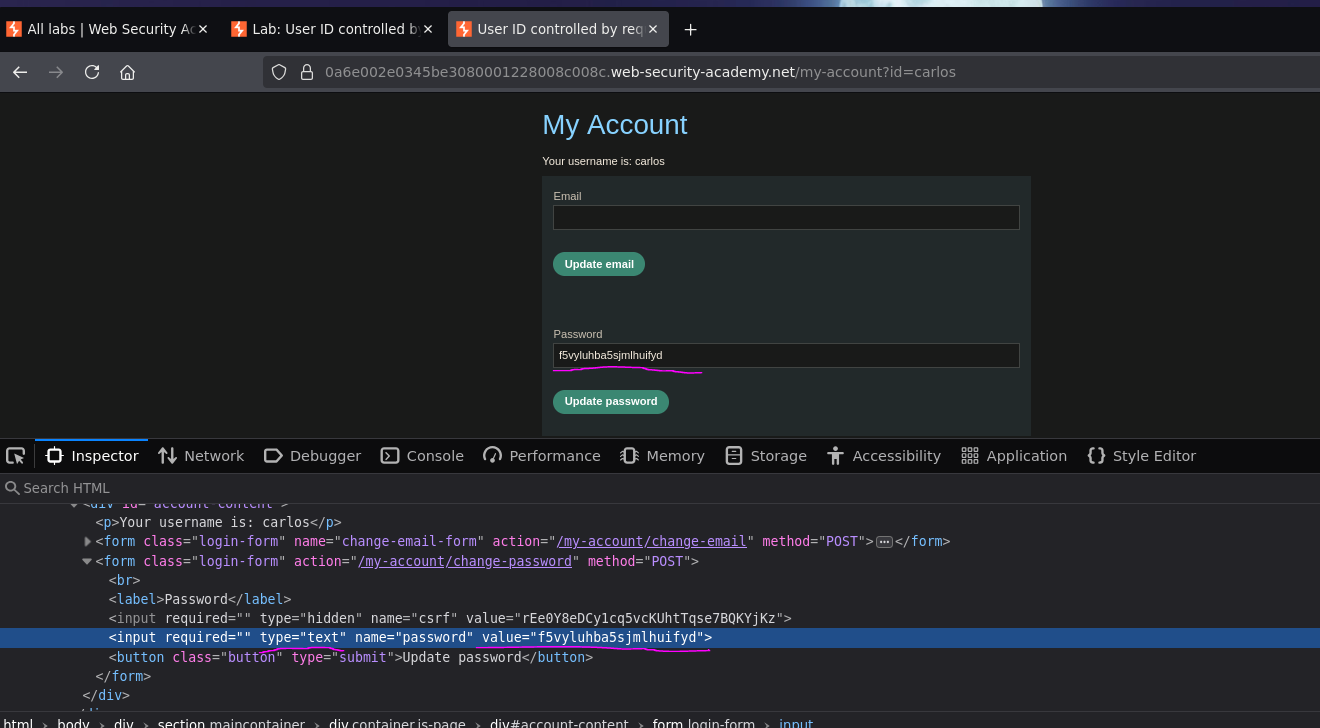The width and height of the screenshot is (1320, 728).
Task: Select the Update password button markup row
Action: pyautogui.click(x=660, y=657)
